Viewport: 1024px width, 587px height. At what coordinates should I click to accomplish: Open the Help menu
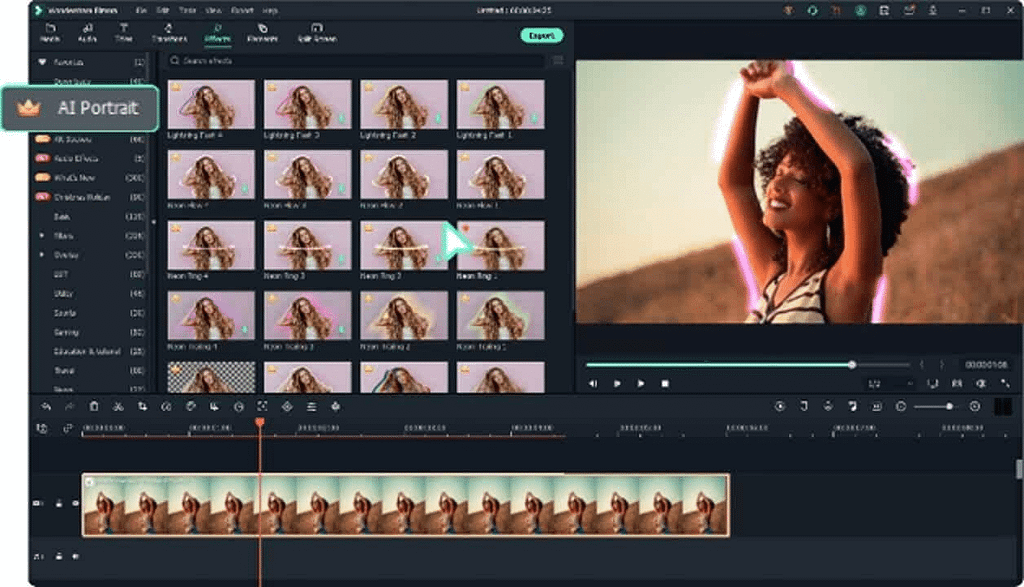pyautogui.click(x=270, y=10)
